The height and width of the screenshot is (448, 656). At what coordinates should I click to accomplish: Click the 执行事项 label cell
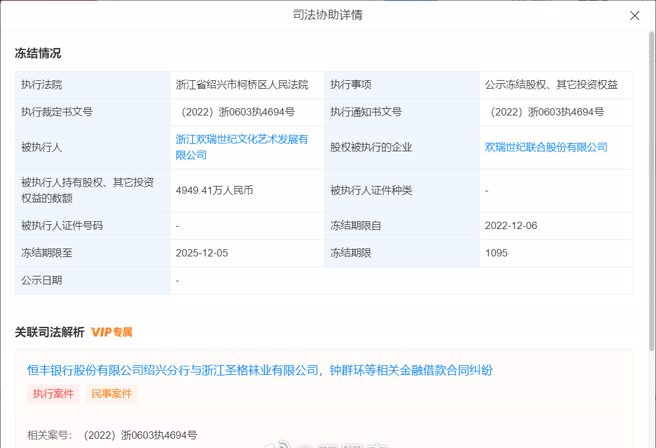pyautogui.click(x=402, y=85)
